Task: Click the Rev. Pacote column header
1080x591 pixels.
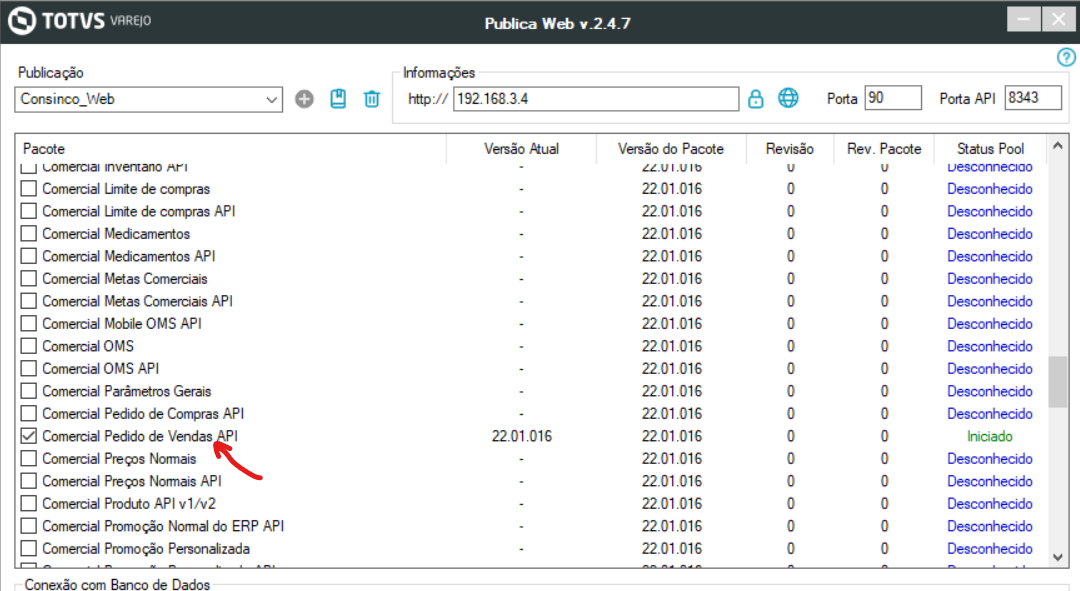Action: tap(884, 149)
